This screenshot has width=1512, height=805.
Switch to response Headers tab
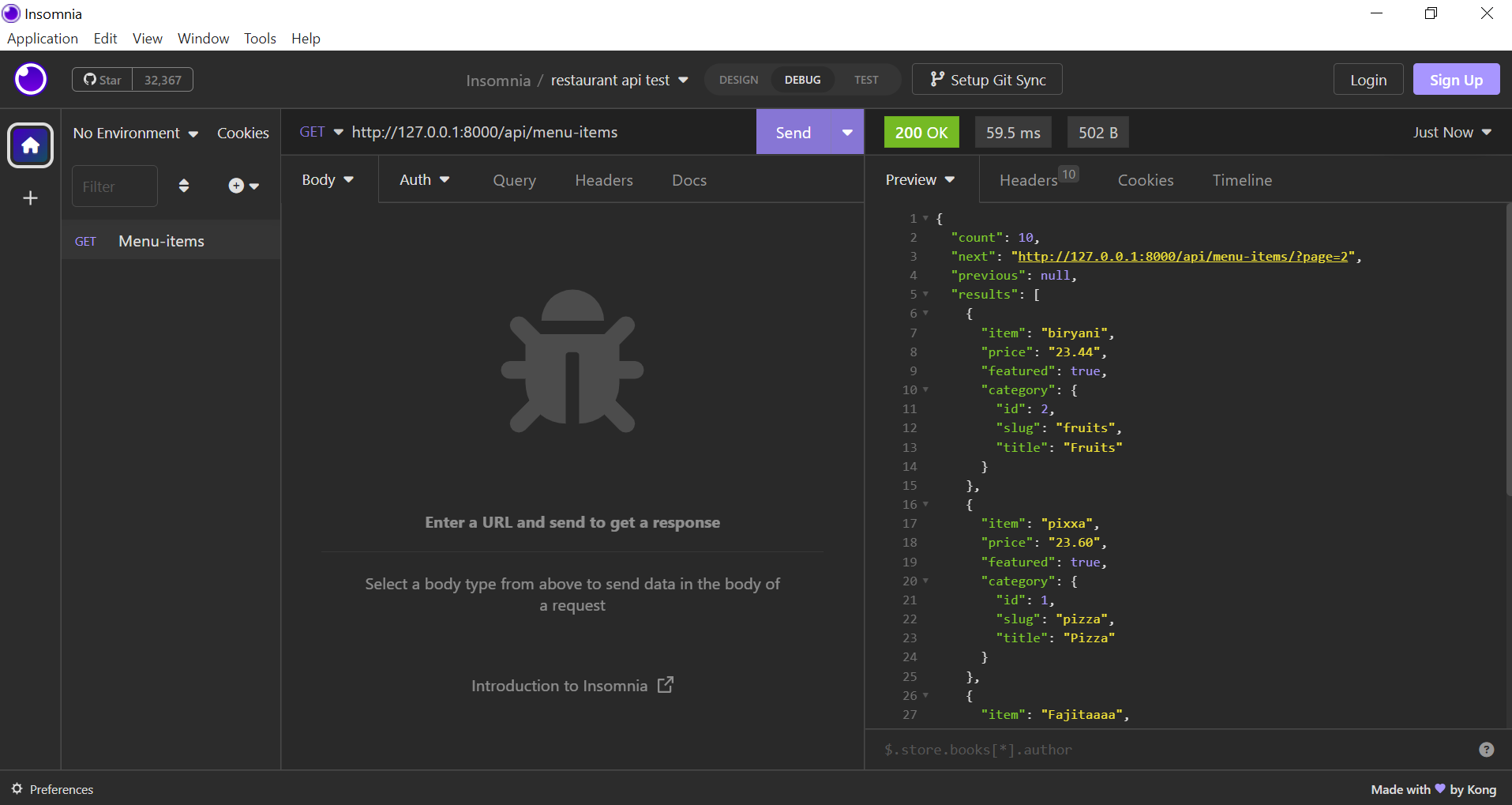pos(1037,179)
